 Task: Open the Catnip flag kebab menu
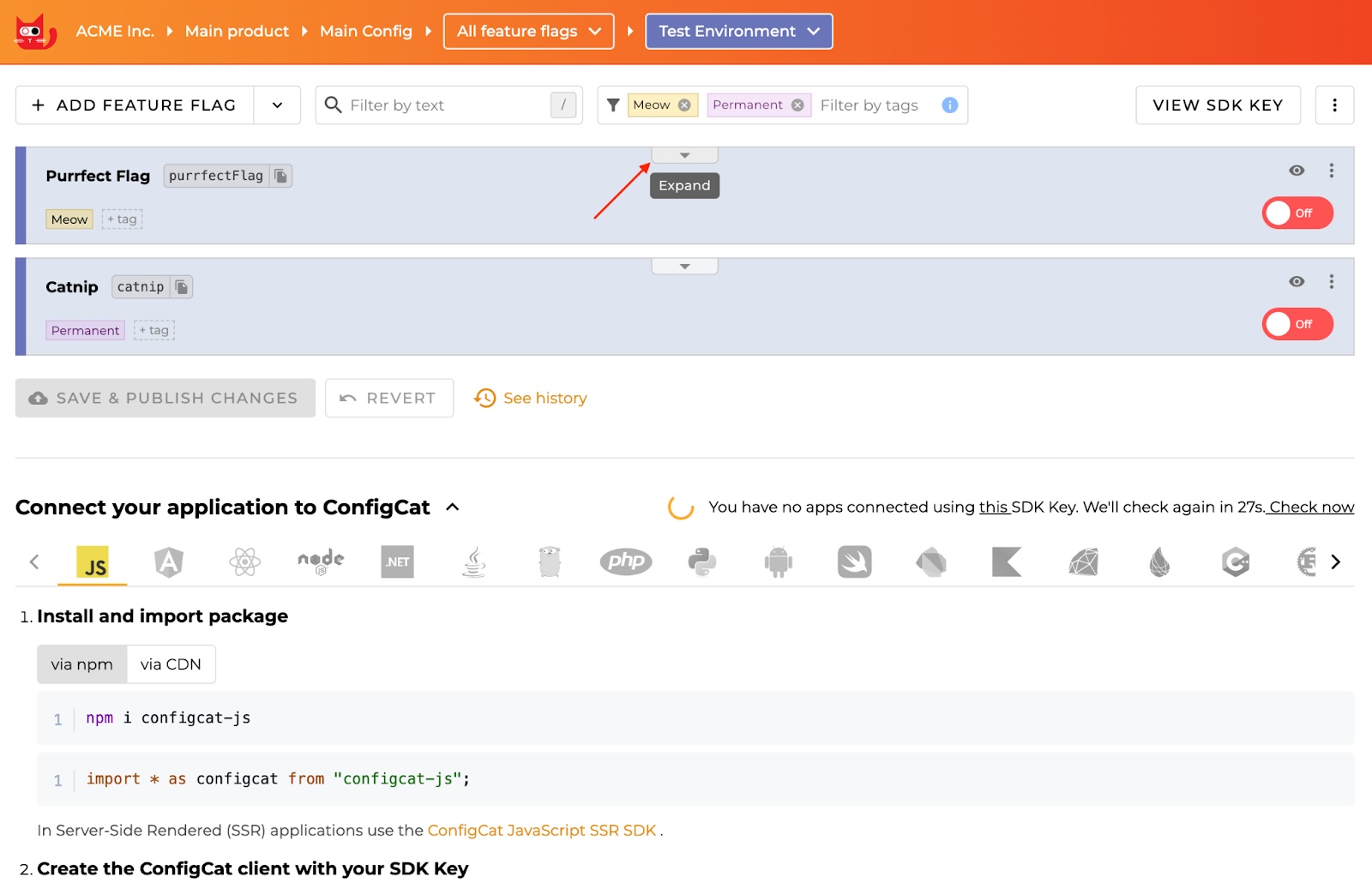(1331, 281)
